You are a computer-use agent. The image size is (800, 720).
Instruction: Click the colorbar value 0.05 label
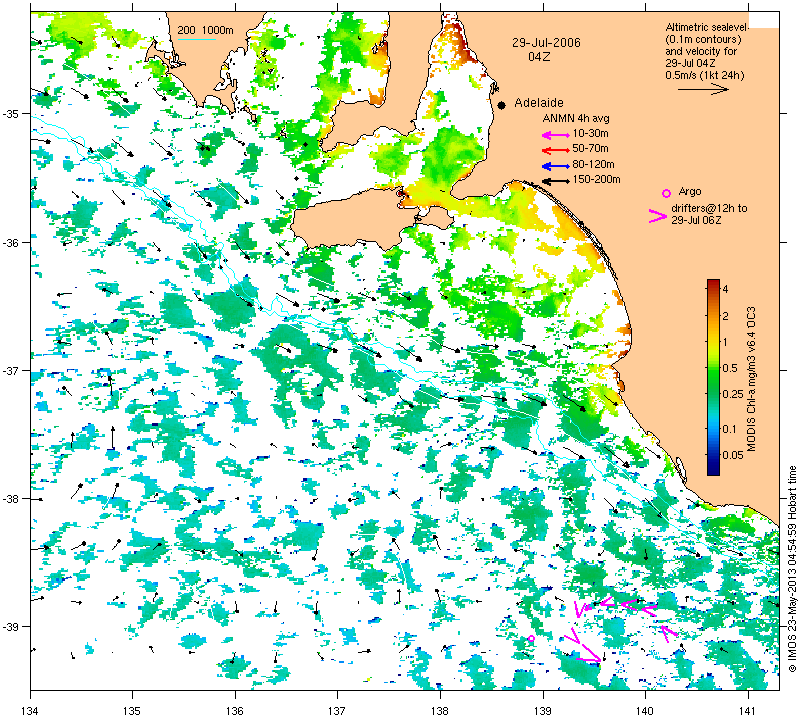coord(733,455)
